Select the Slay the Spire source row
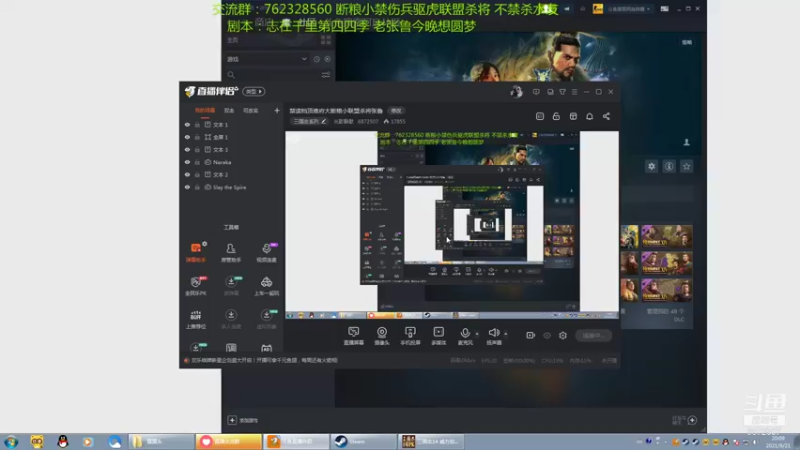800x450 pixels. (231, 187)
